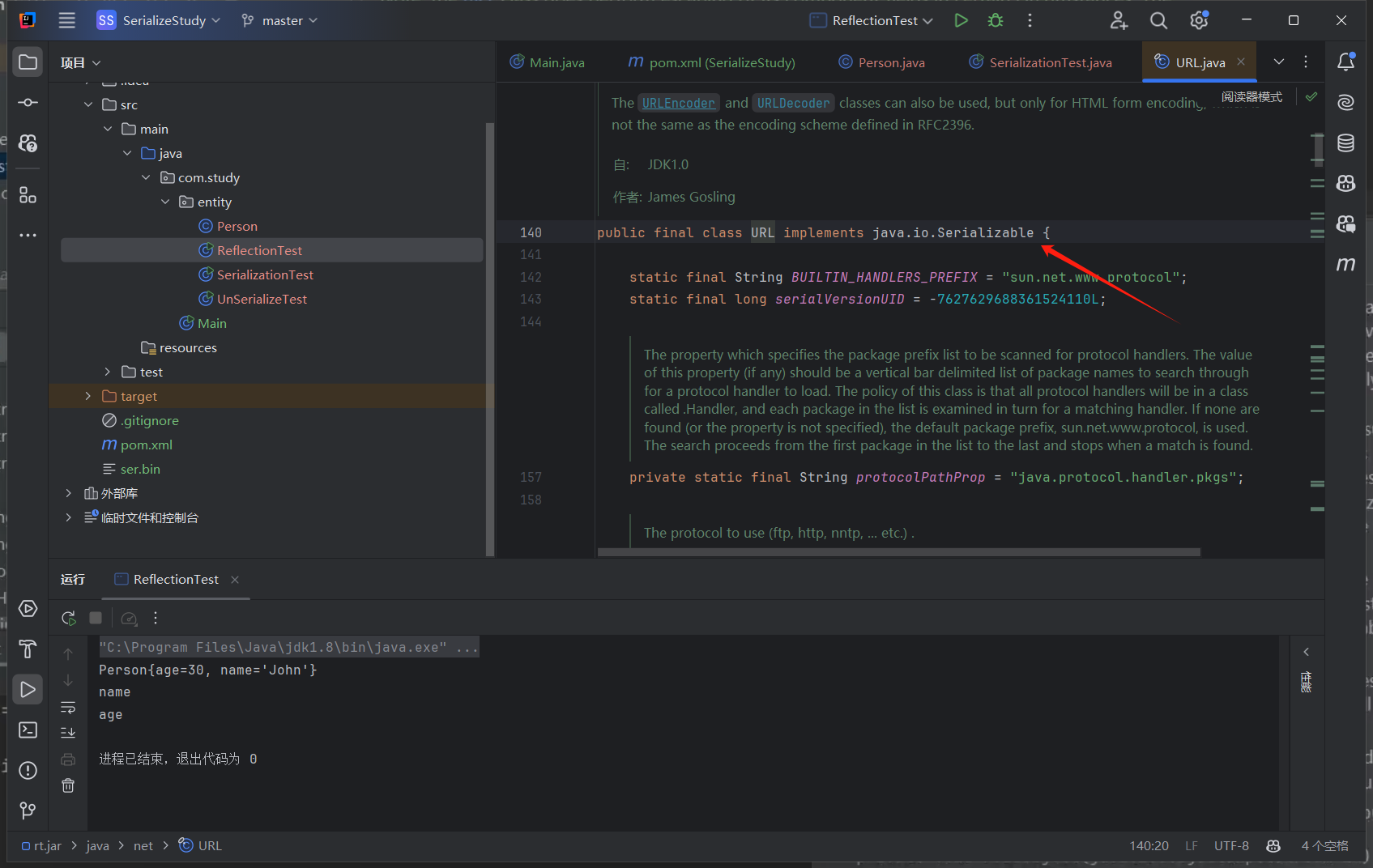Open the Run tool window icon
The image size is (1373, 868).
pyautogui.click(x=28, y=689)
